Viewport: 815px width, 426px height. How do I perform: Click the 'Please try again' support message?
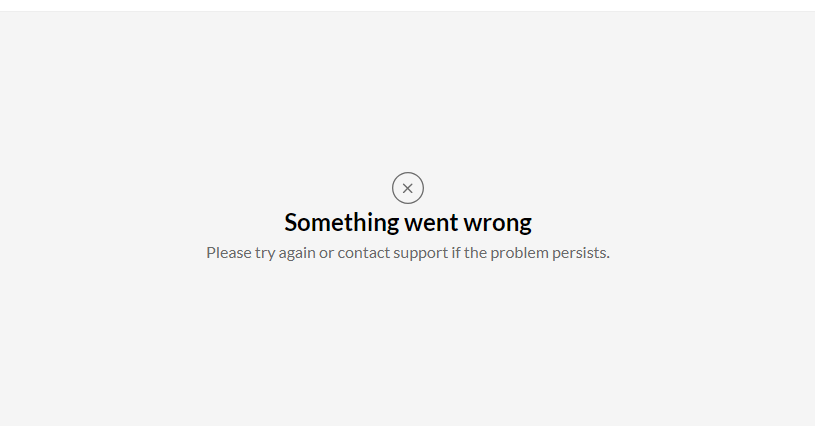[x=408, y=252]
